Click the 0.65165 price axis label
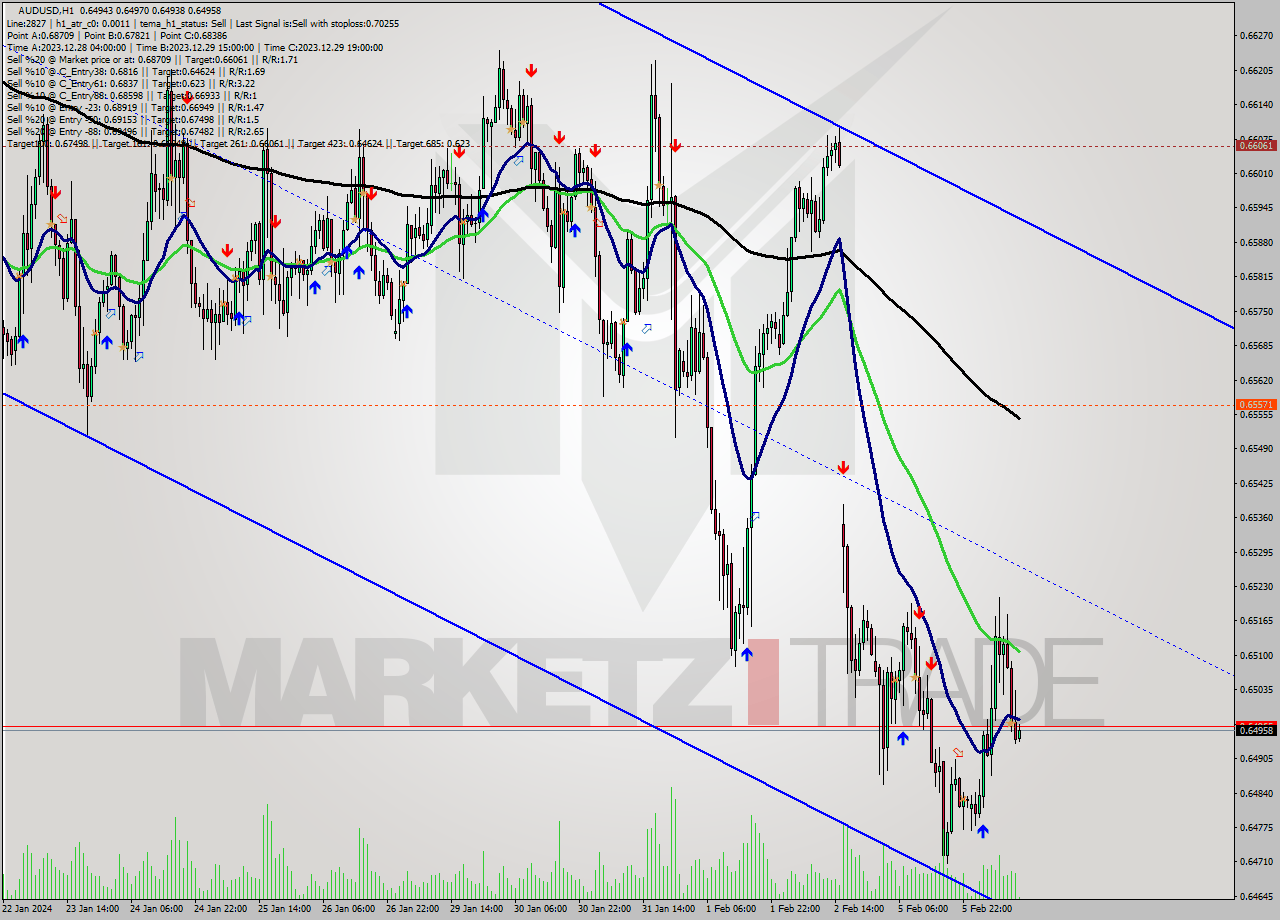The height and width of the screenshot is (920, 1280). (1256, 621)
